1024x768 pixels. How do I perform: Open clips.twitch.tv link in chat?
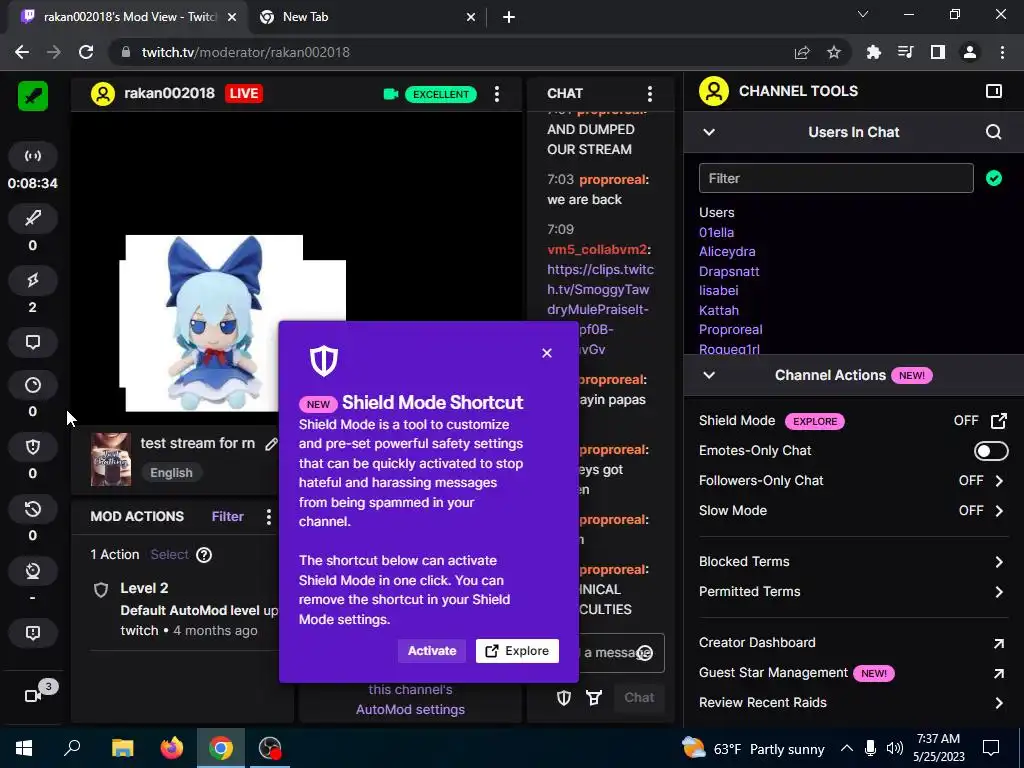pyautogui.click(x=600, y=290)
